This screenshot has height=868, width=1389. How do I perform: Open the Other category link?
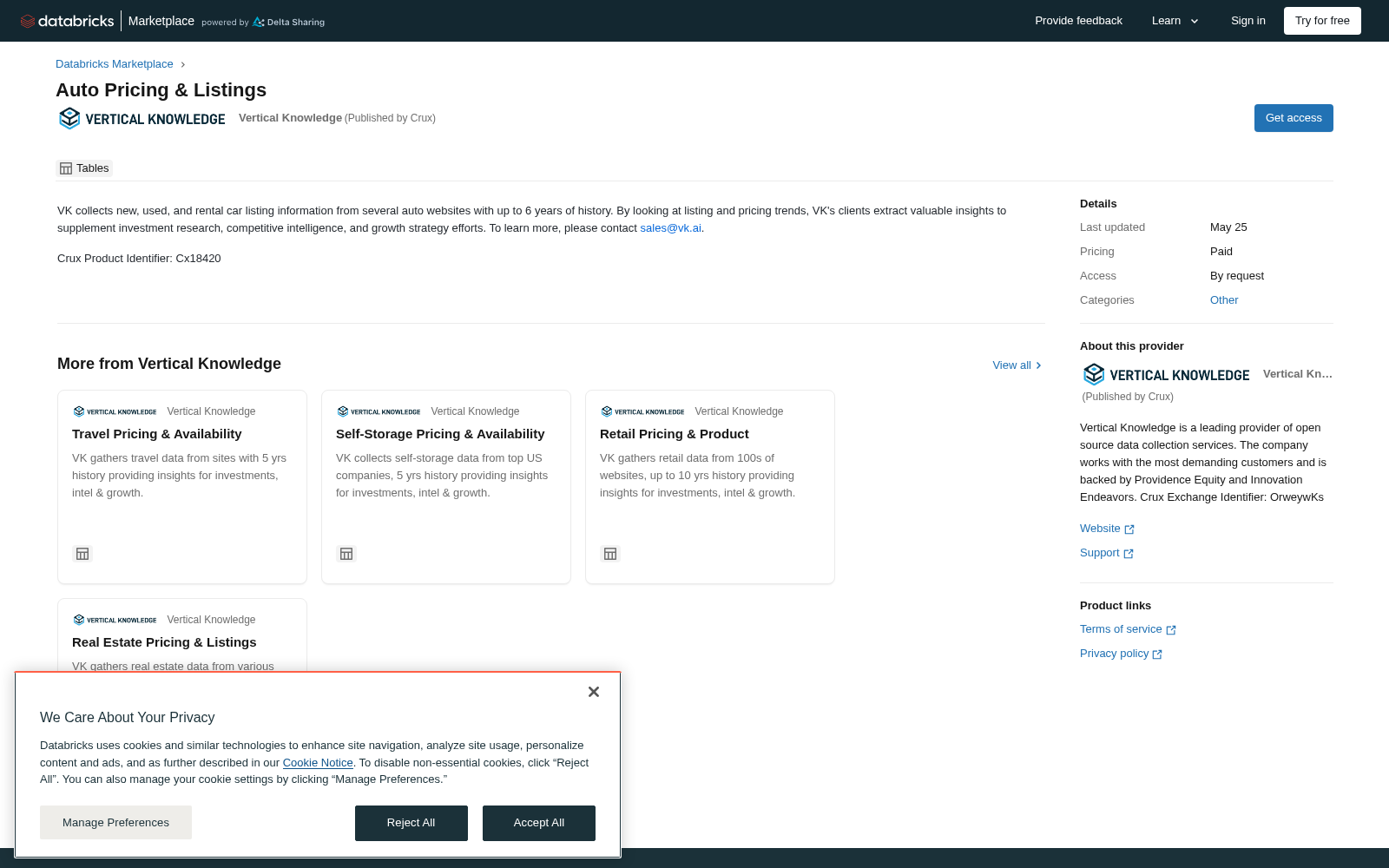(1224, 300)
